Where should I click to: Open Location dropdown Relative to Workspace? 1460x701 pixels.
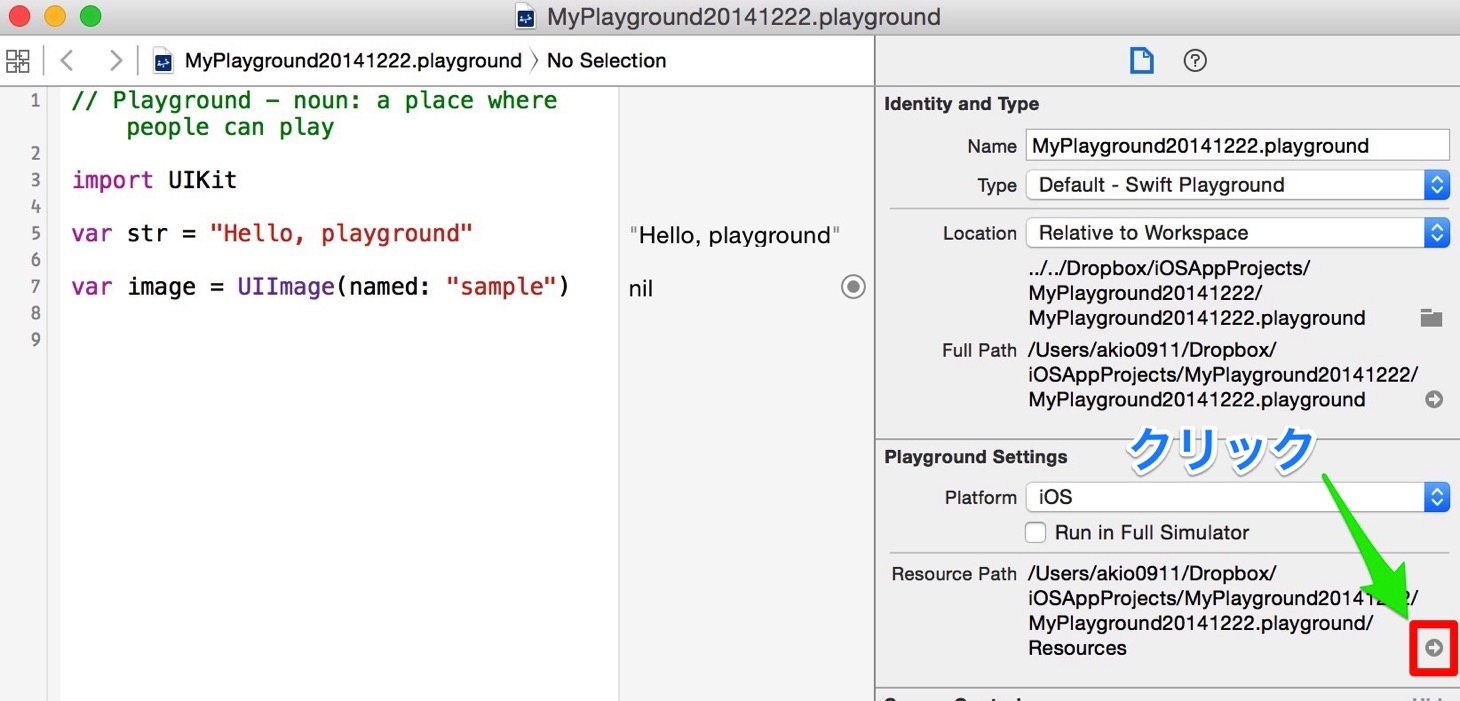tap(1237, 233)
